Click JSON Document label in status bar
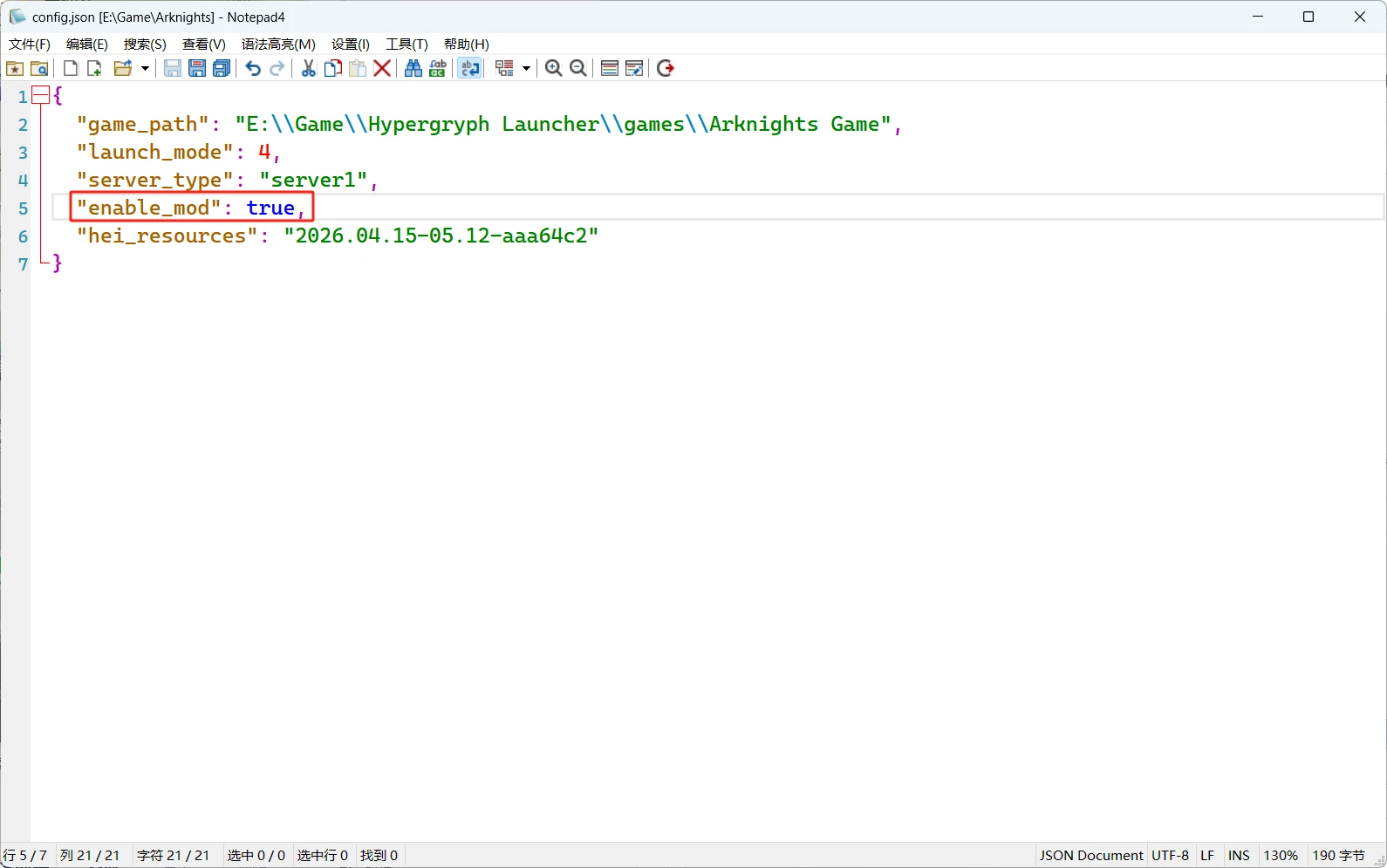The height and width of the screenshot is (868, 1387). point(1090,855)
